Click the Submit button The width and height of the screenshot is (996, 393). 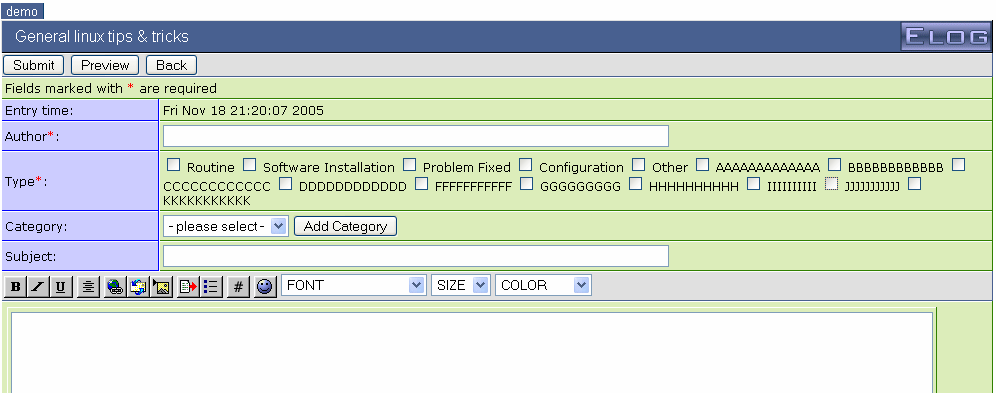(34, 65)
